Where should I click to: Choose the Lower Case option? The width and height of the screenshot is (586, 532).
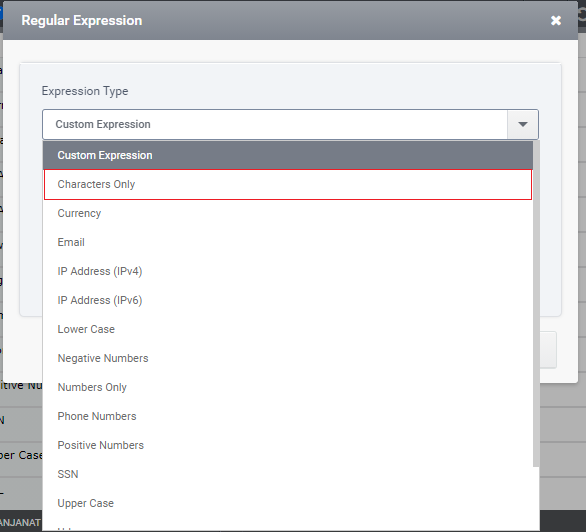tap(288, 329)
